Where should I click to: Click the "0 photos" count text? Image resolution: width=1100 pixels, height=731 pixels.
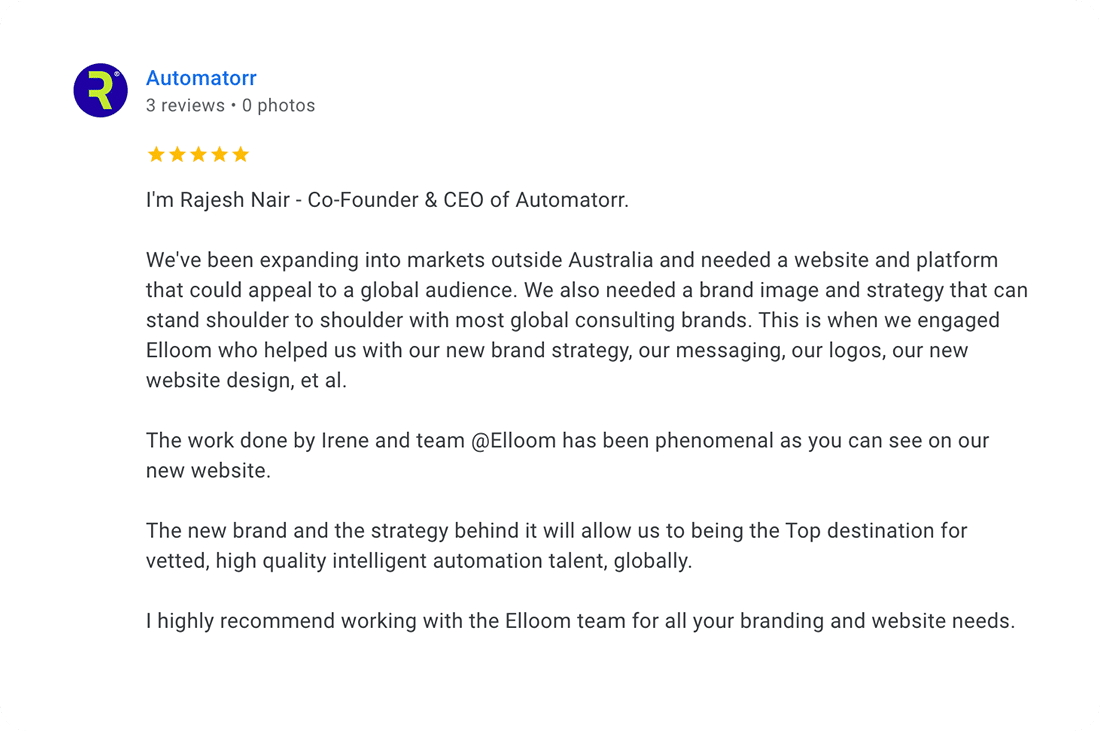pos(278,105)
